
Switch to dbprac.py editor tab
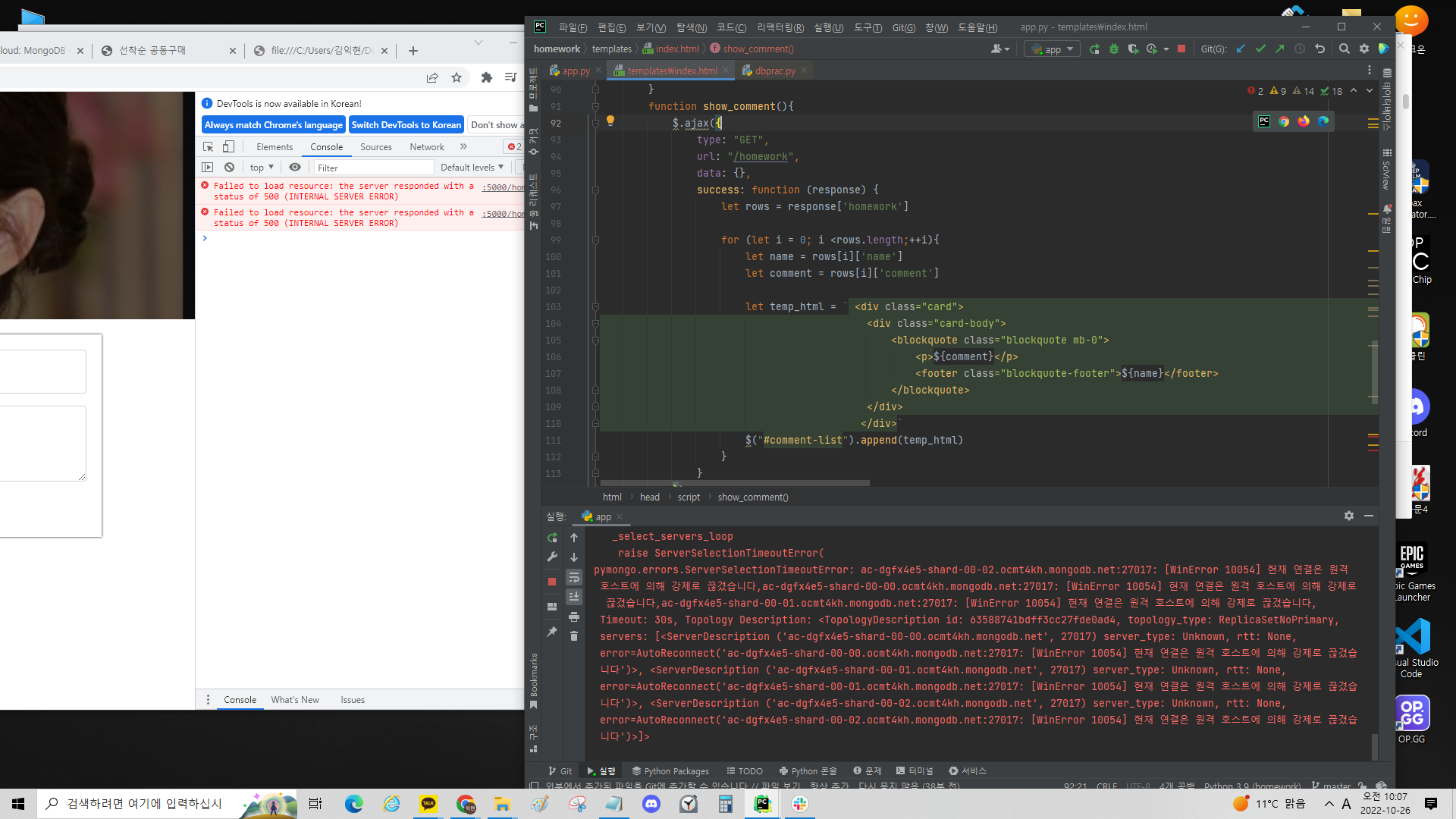pyautogui.click(x=775, y=71)
